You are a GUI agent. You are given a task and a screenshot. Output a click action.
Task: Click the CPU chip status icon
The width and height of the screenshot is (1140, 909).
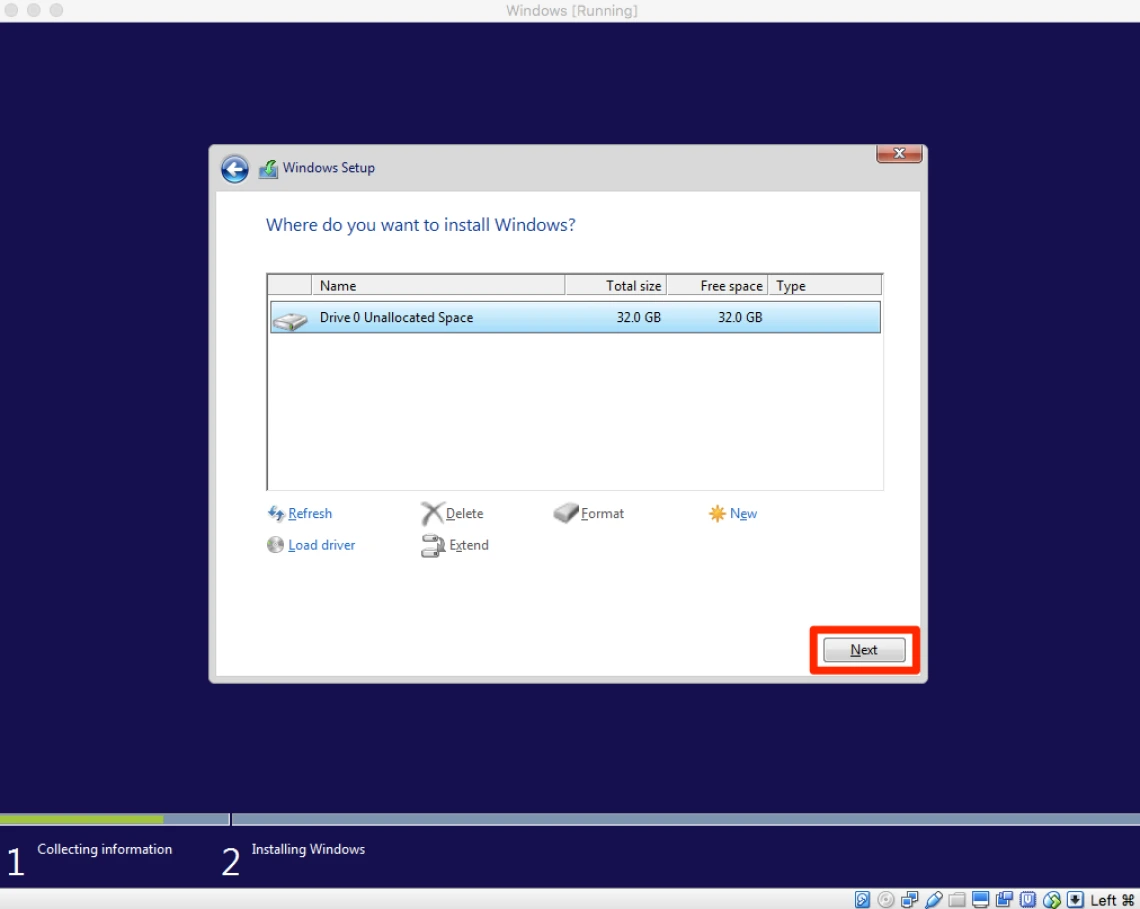[1027, 900]
